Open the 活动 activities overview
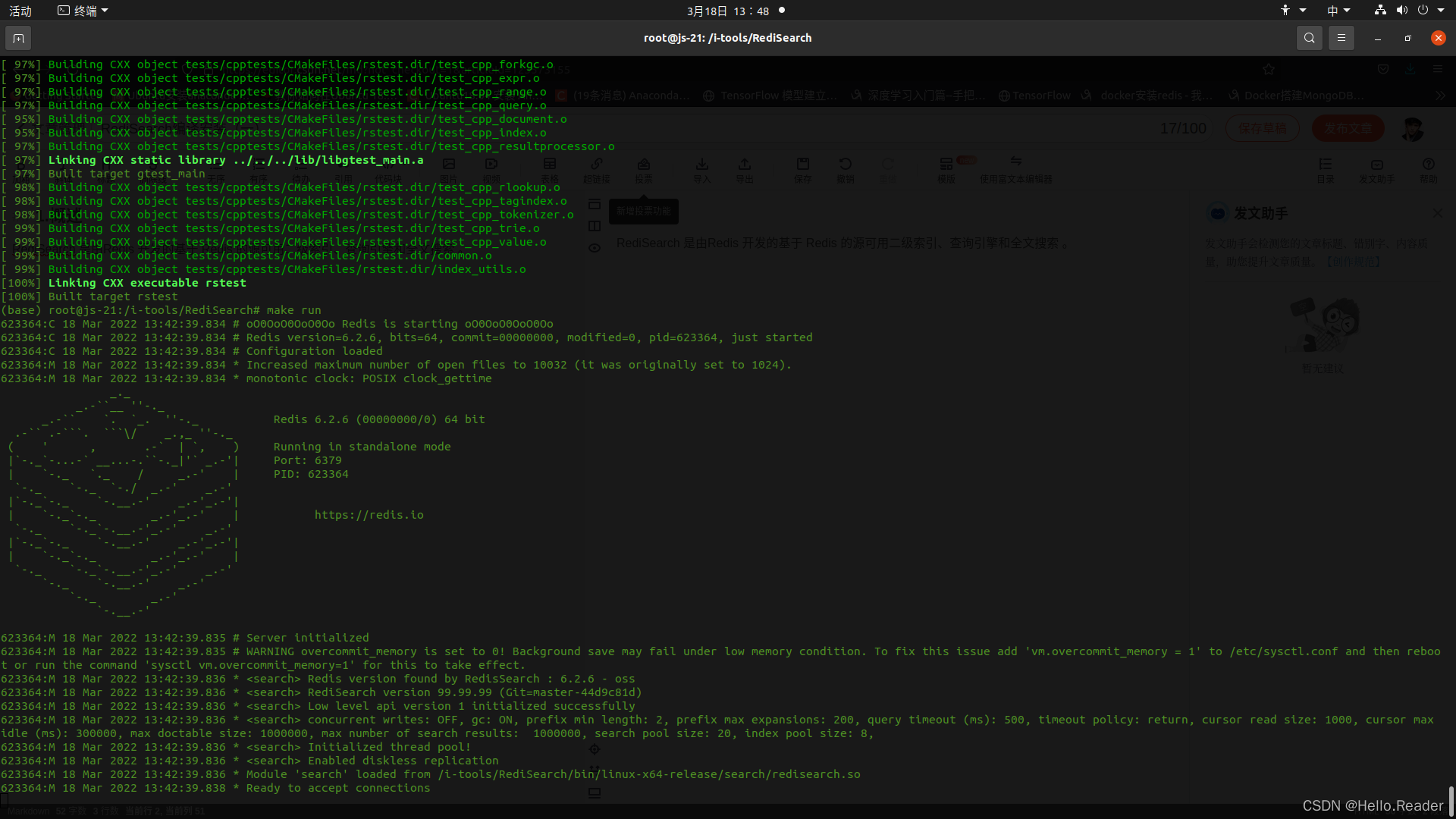Screen dimensions: 1456x819 click(20, 11)
